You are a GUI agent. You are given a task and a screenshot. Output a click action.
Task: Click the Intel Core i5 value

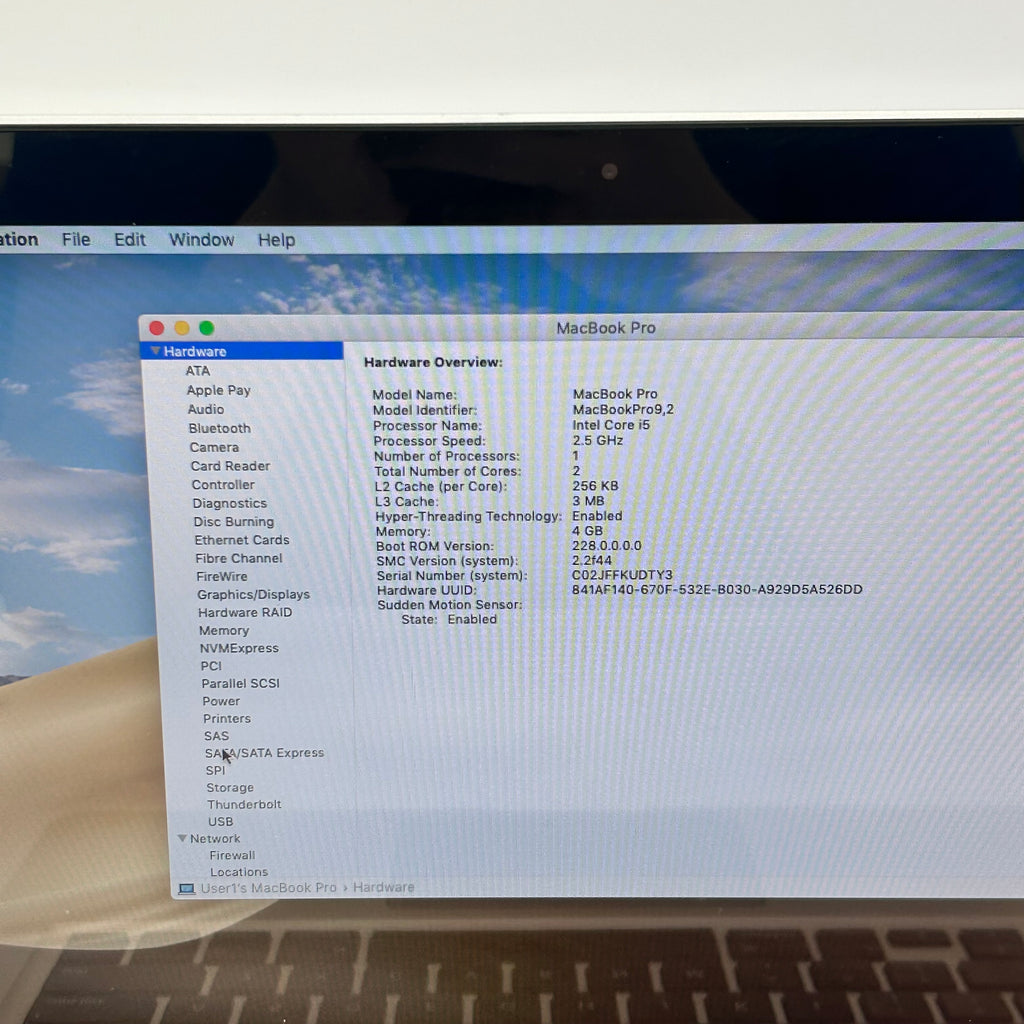[611, 425]
